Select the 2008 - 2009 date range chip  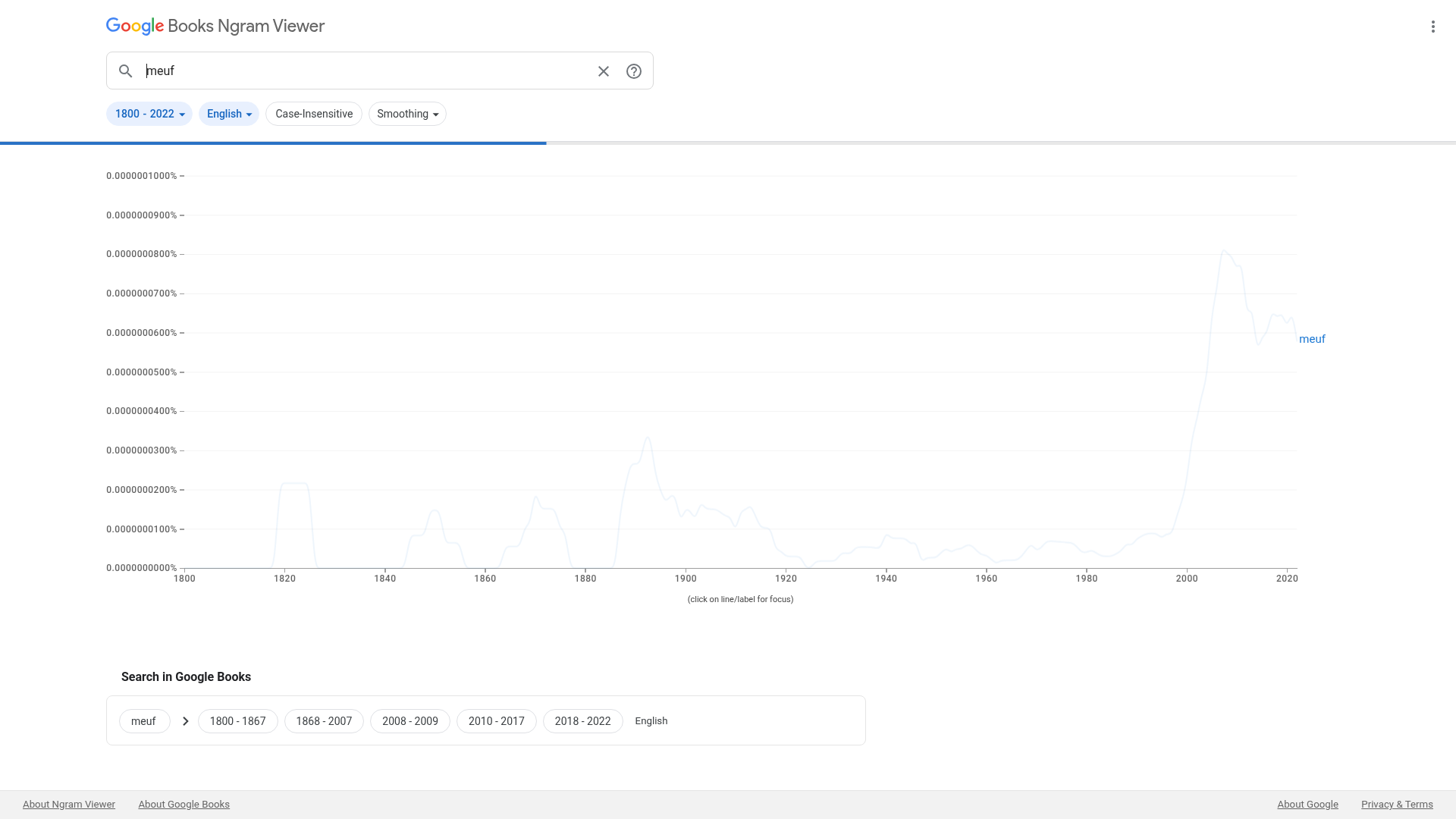410,721
